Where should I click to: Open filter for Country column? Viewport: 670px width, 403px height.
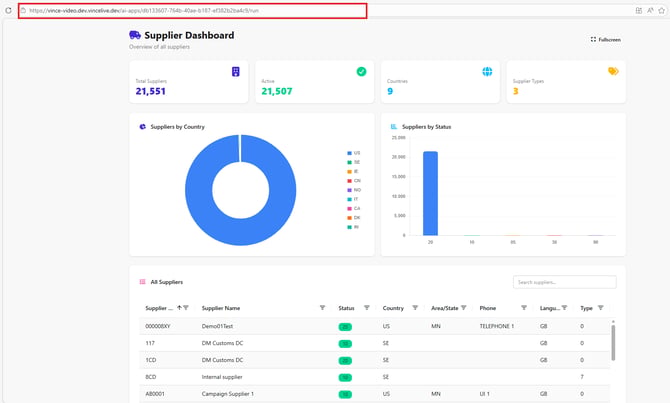coord(415,308)
